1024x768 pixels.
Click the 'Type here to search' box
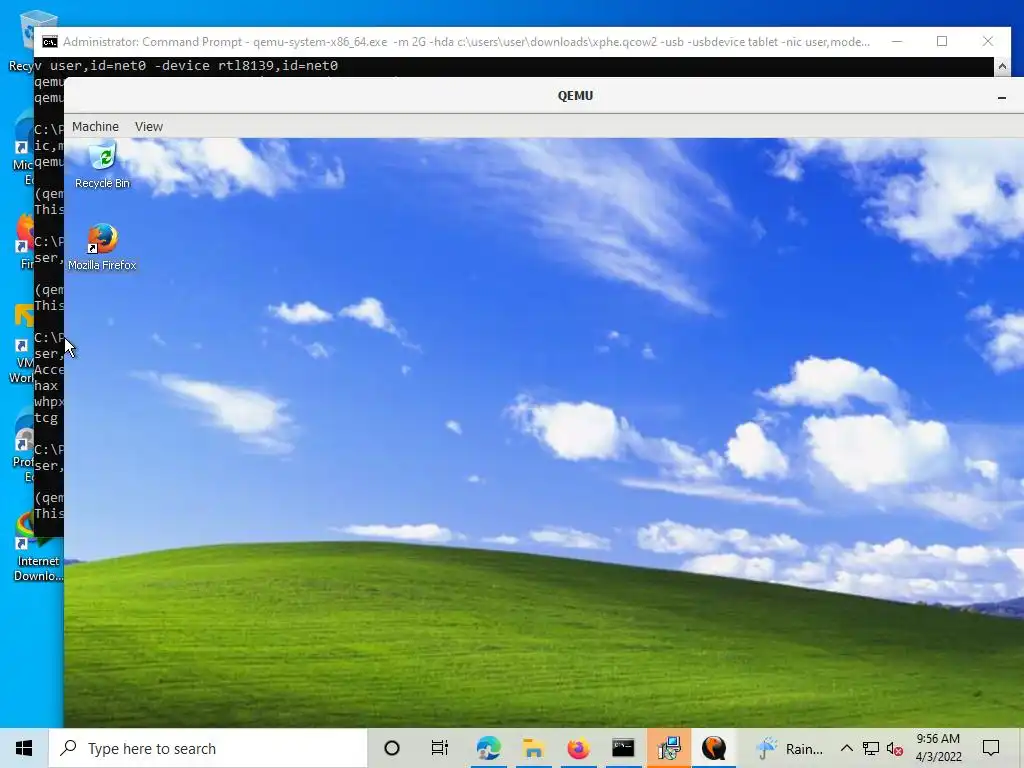click(x=208, y=748)
